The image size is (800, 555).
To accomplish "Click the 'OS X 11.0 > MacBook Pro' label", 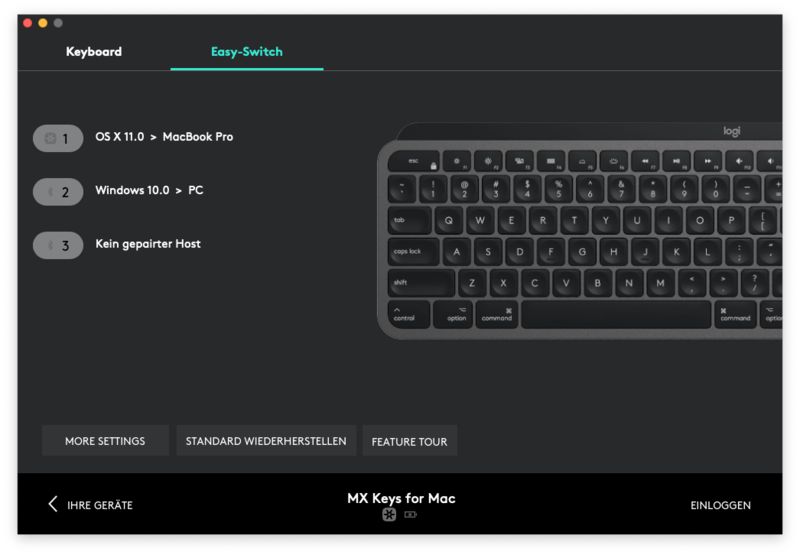I will (164, 137).
